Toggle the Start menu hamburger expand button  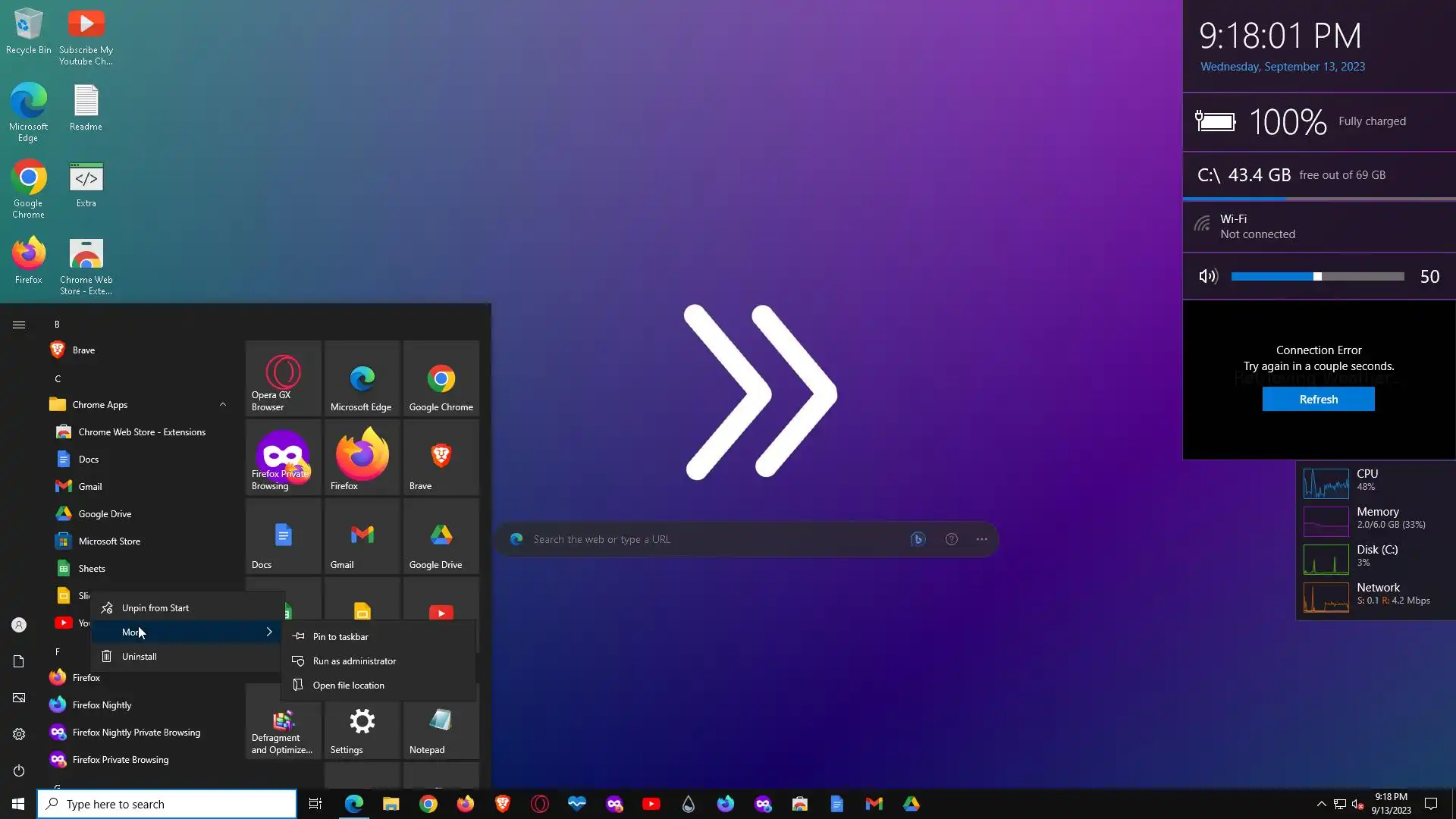point(19,325)
